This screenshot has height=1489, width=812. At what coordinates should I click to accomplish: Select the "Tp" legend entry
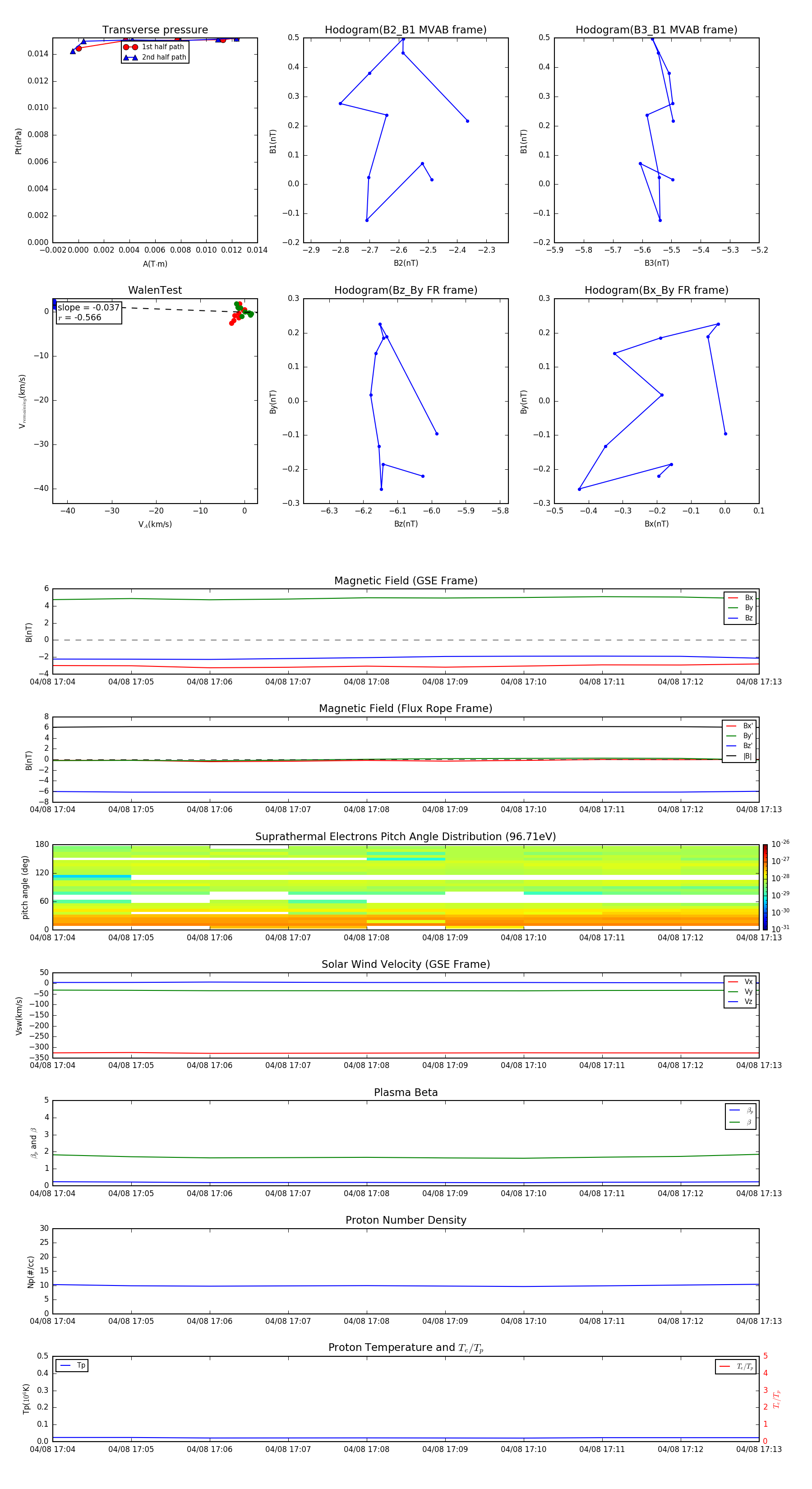(x=72, y=1365)
